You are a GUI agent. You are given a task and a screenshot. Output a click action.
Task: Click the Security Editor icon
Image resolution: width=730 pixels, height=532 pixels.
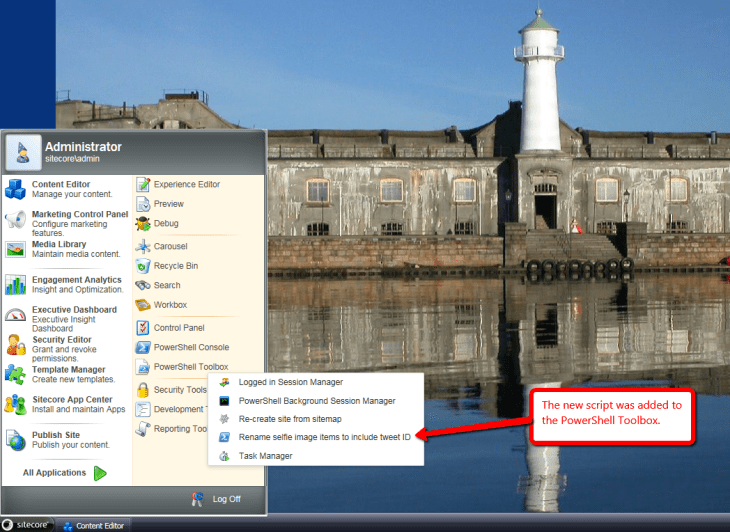[15, 345]
